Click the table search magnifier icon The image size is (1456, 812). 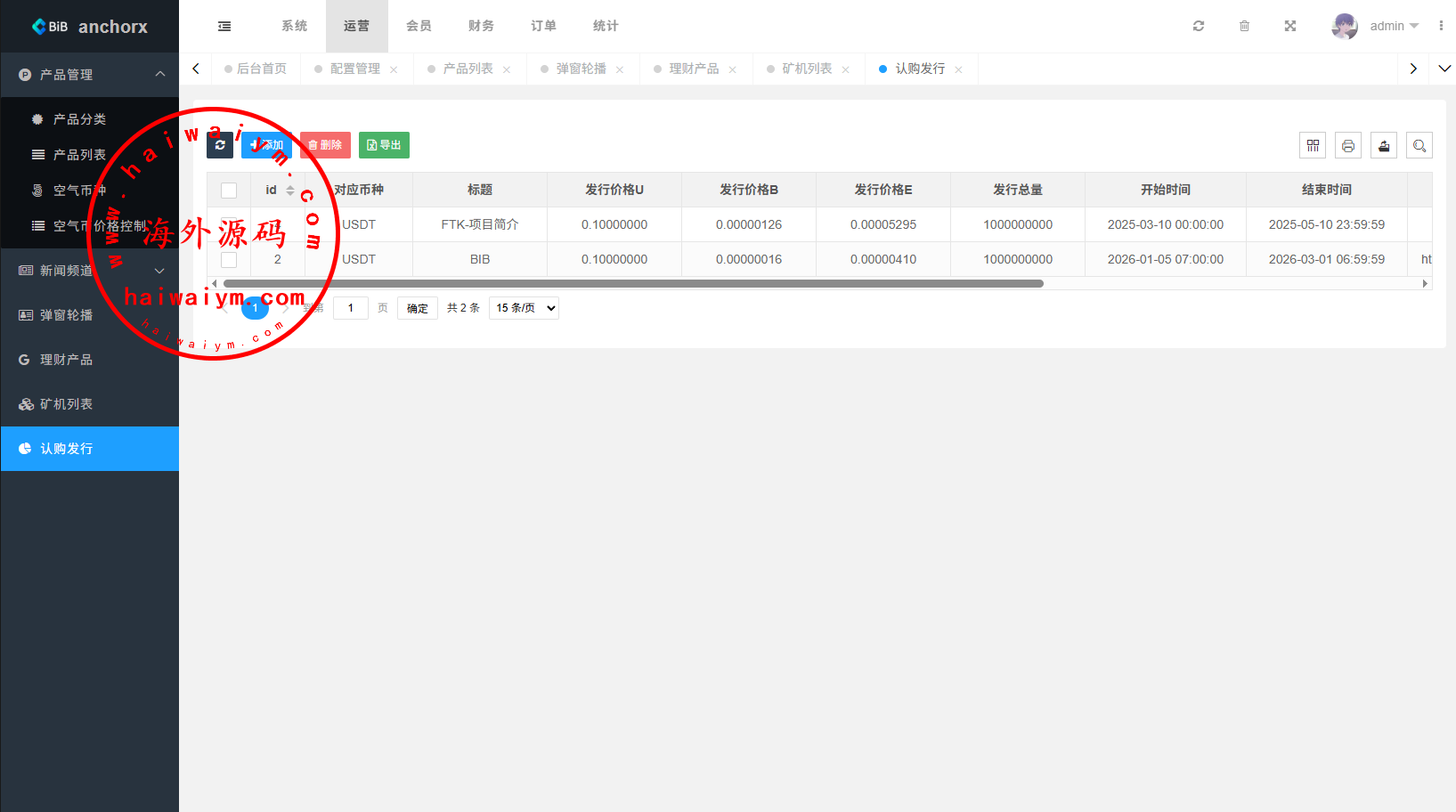1419,145
